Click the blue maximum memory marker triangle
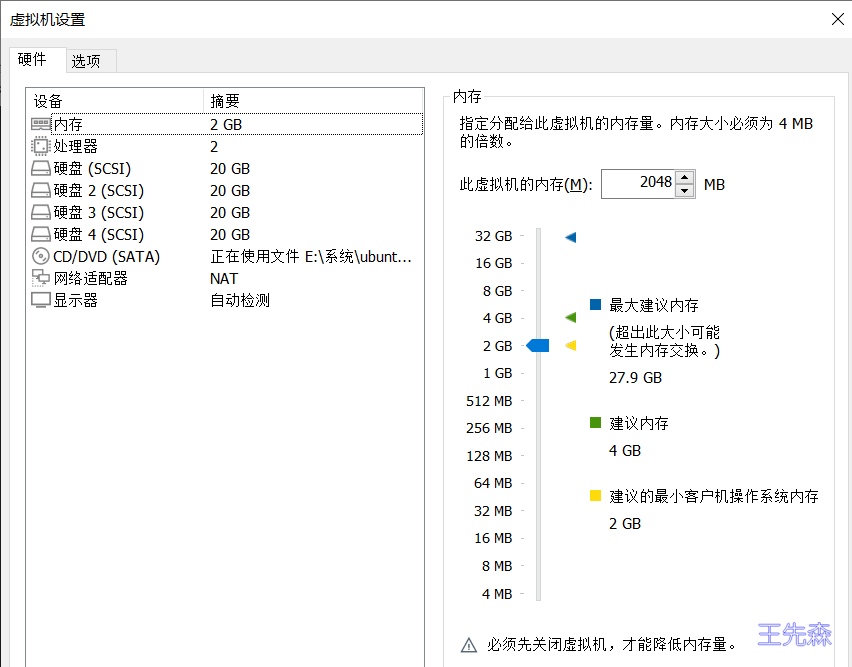This screenshot has height=667, width=852. tap(571, 237)
